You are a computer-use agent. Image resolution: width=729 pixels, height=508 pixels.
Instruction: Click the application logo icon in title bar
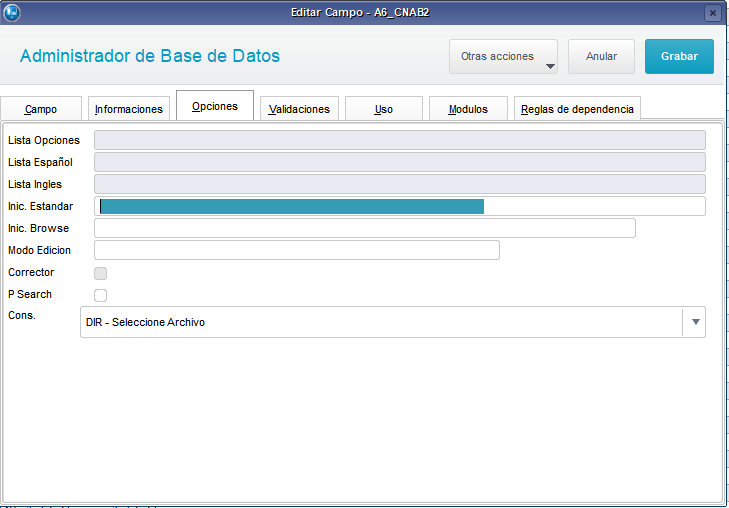point(12,13)
